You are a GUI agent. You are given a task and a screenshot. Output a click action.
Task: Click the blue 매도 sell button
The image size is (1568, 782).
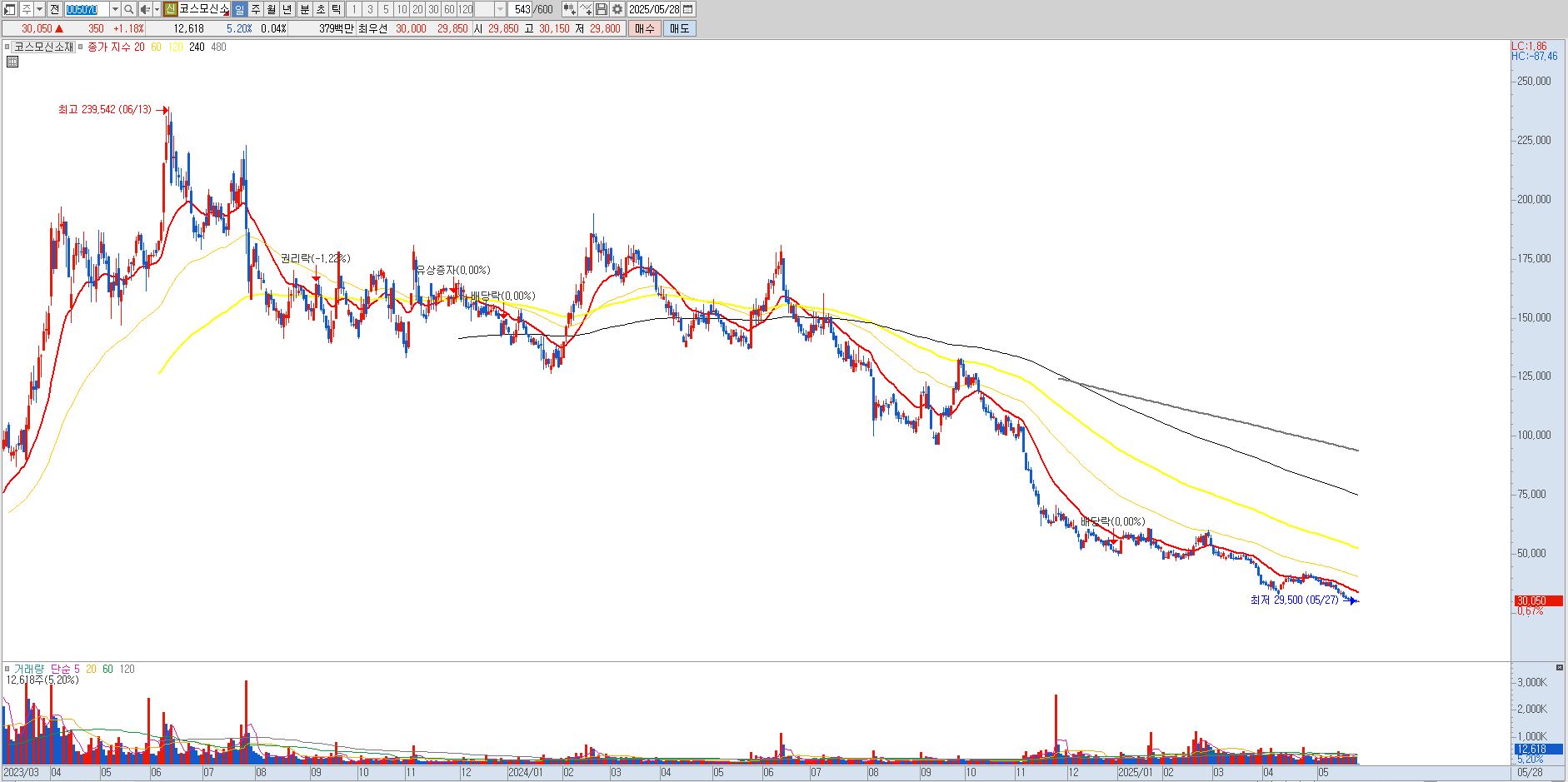(x=679, y=28)
